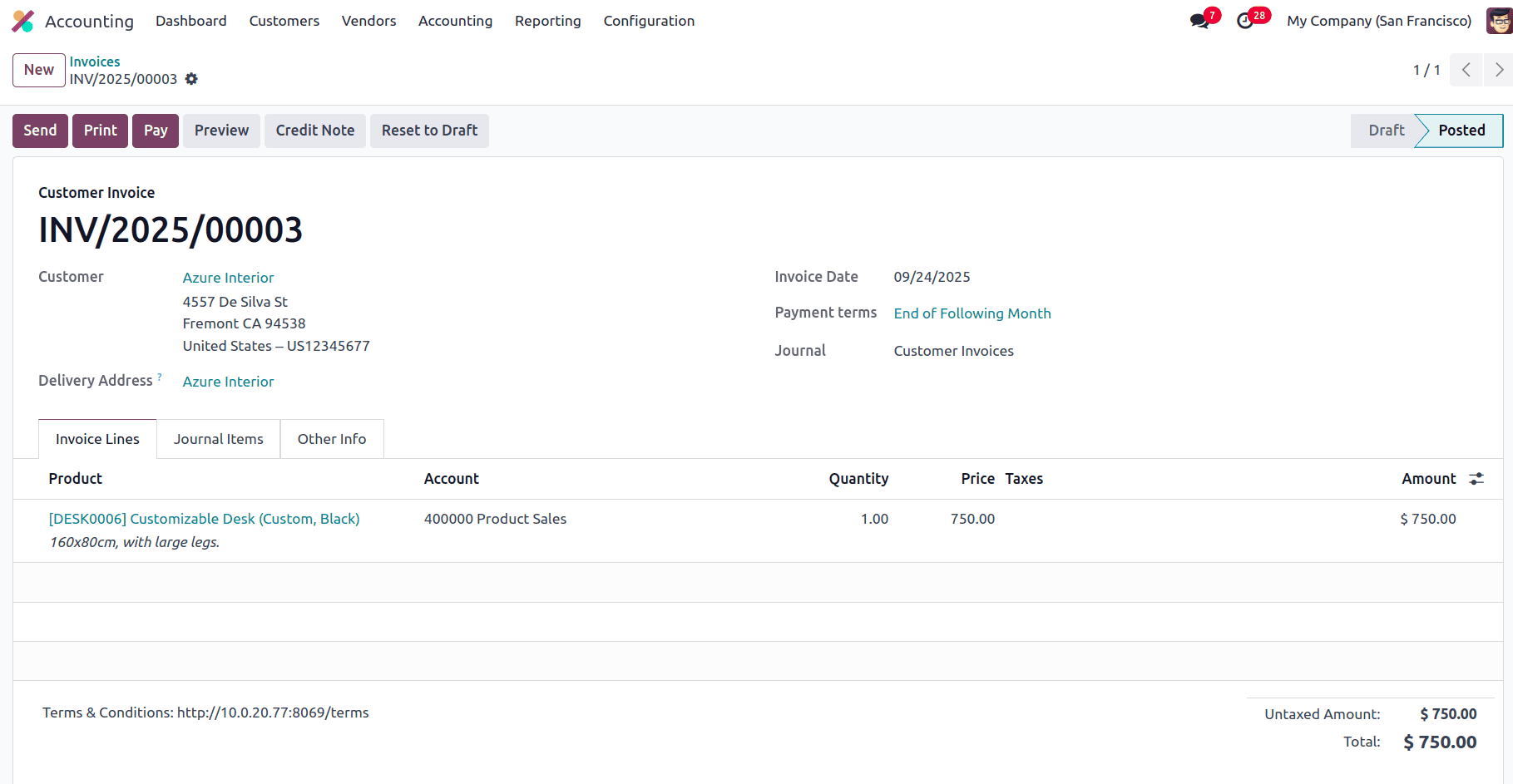This screenshot has width=1513, height=784.
Task: Switch to the Journal Items tab
Action: tap(218, 439)
